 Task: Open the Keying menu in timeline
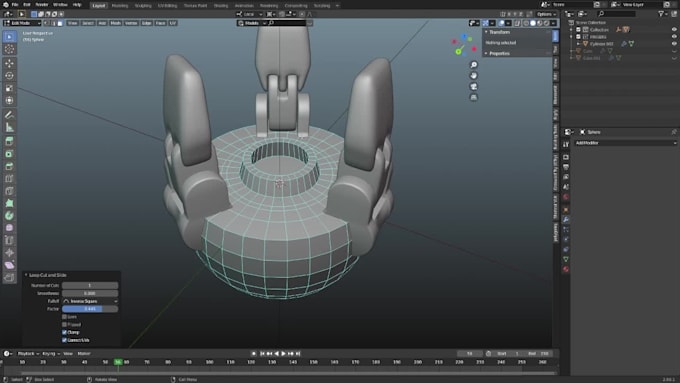click(x=51, y=354)
